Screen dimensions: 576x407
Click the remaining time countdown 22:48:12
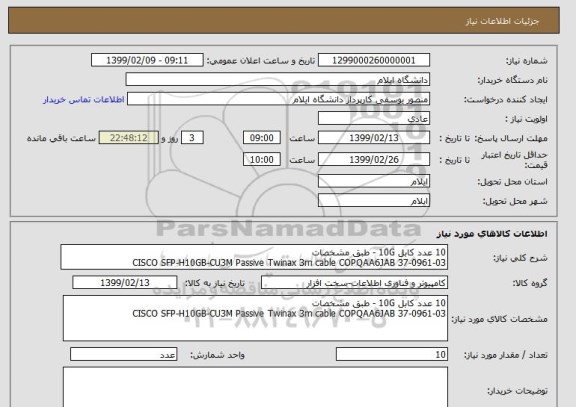[129, 138]
